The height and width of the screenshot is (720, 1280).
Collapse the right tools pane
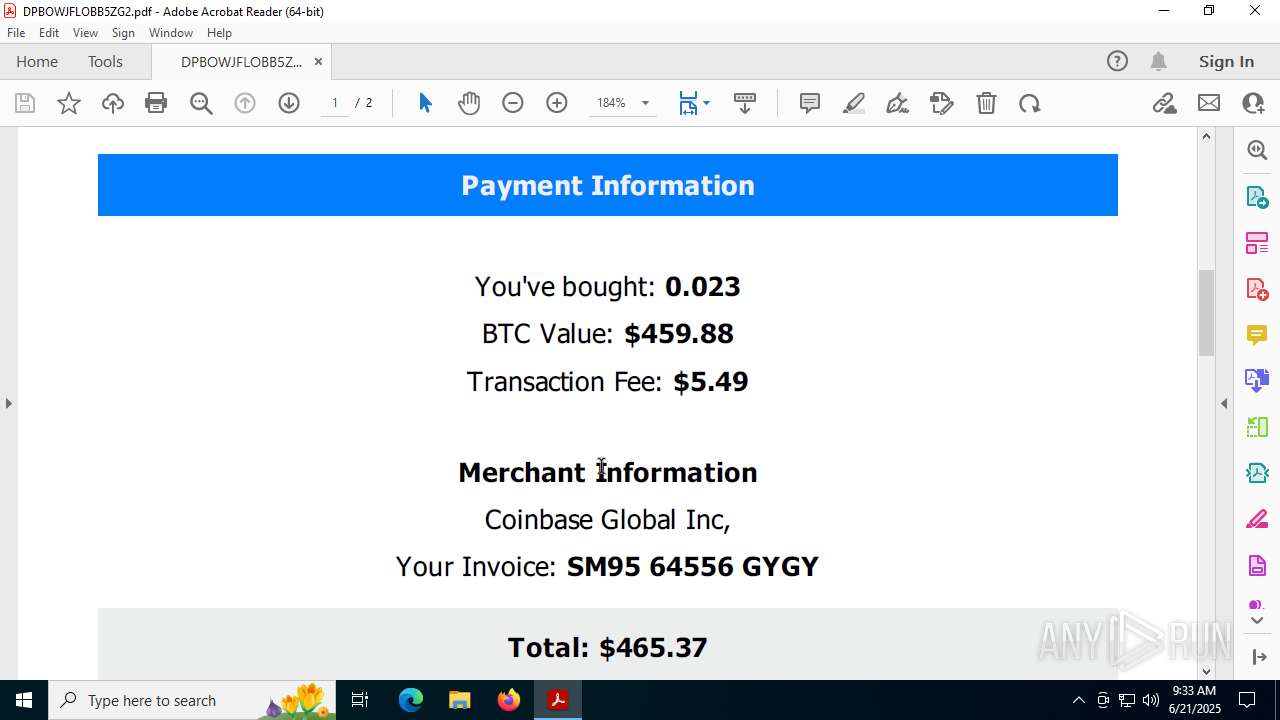pos(1224,403)
